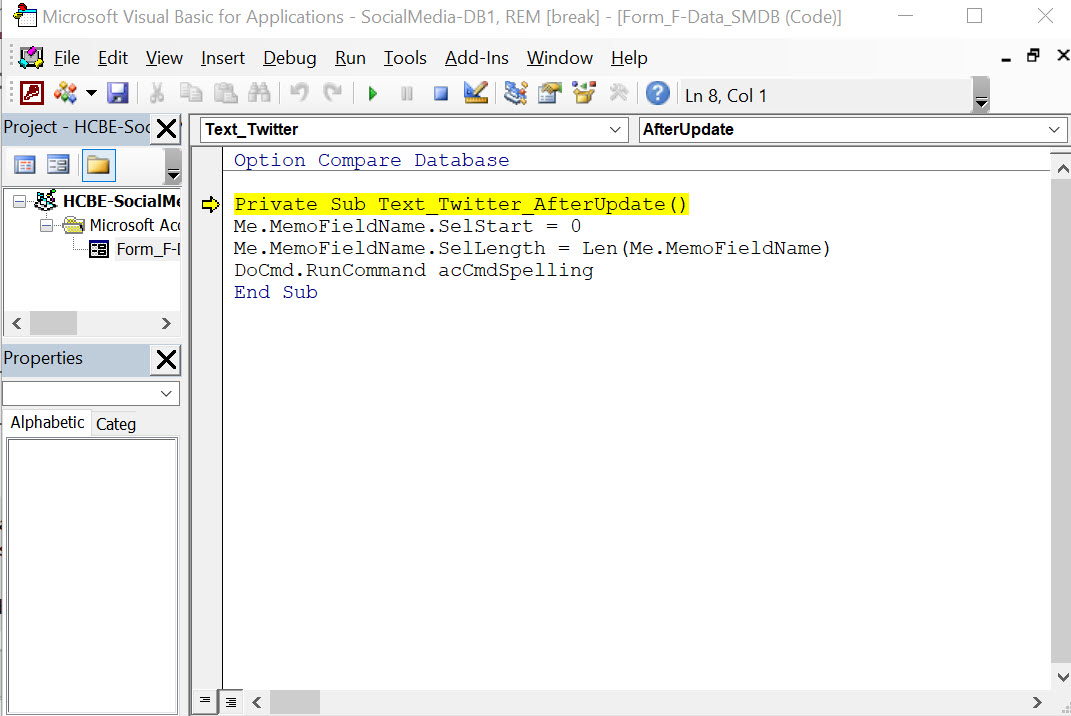Open the Add-Ins menu
Screen dimensions: 1071x716
click(x=477, y=58)
